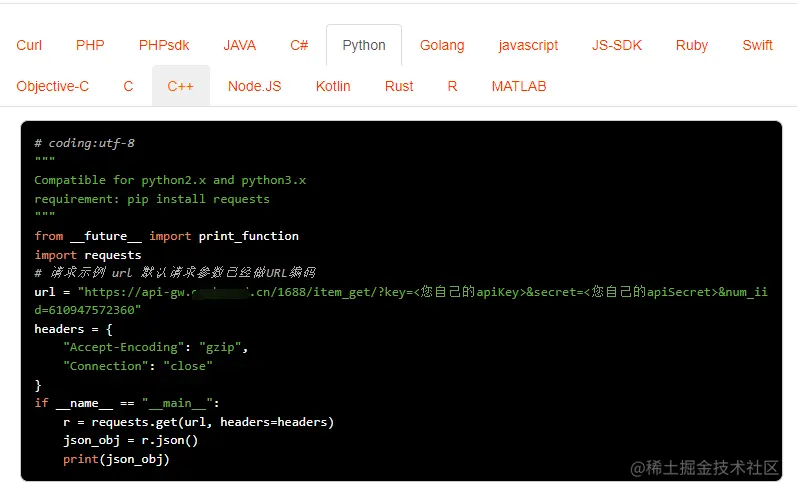Switch to the Rust tab
Image resolution: width=797 pixels, height=495 pixels.
tap(399, 86)
